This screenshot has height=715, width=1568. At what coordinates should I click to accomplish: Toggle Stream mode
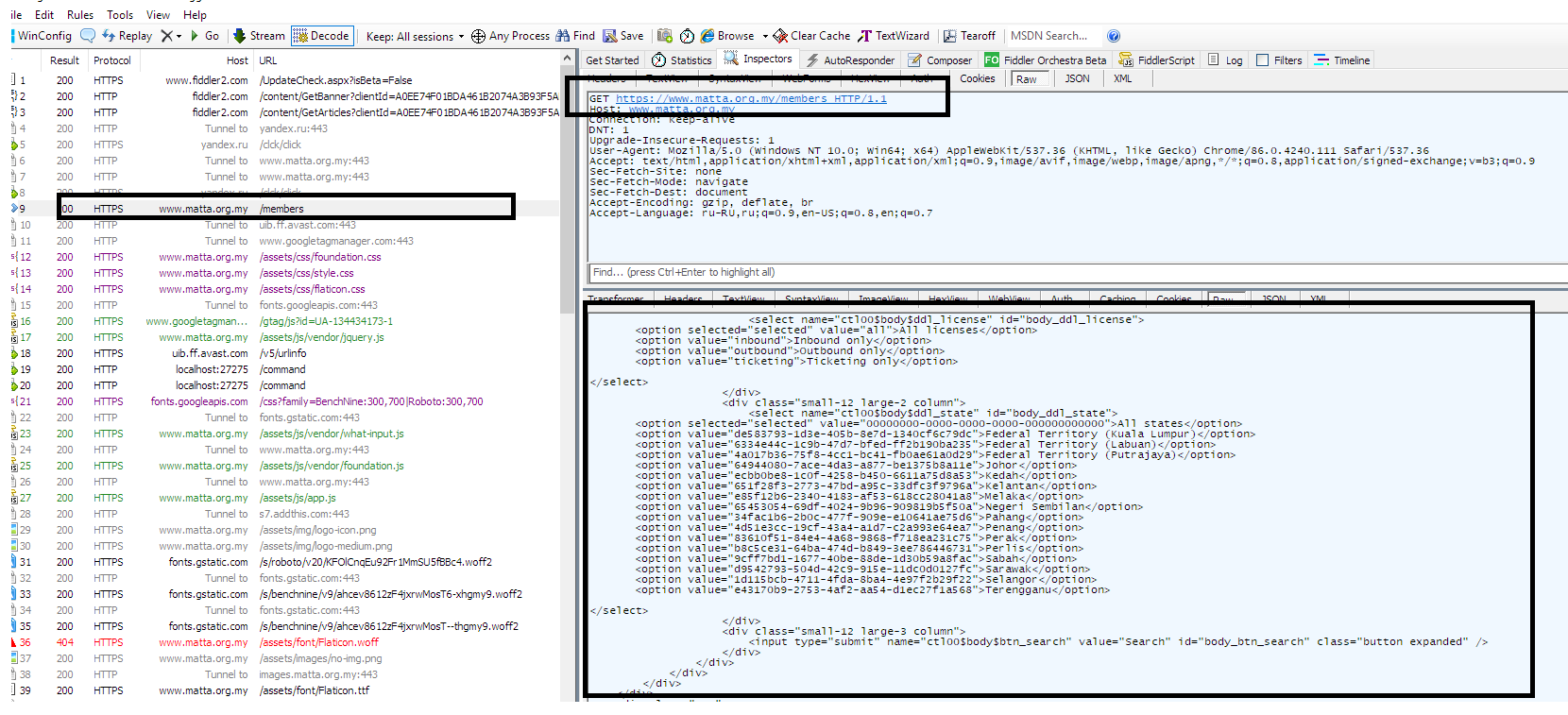pyautogui.click(x=259, y=36)
